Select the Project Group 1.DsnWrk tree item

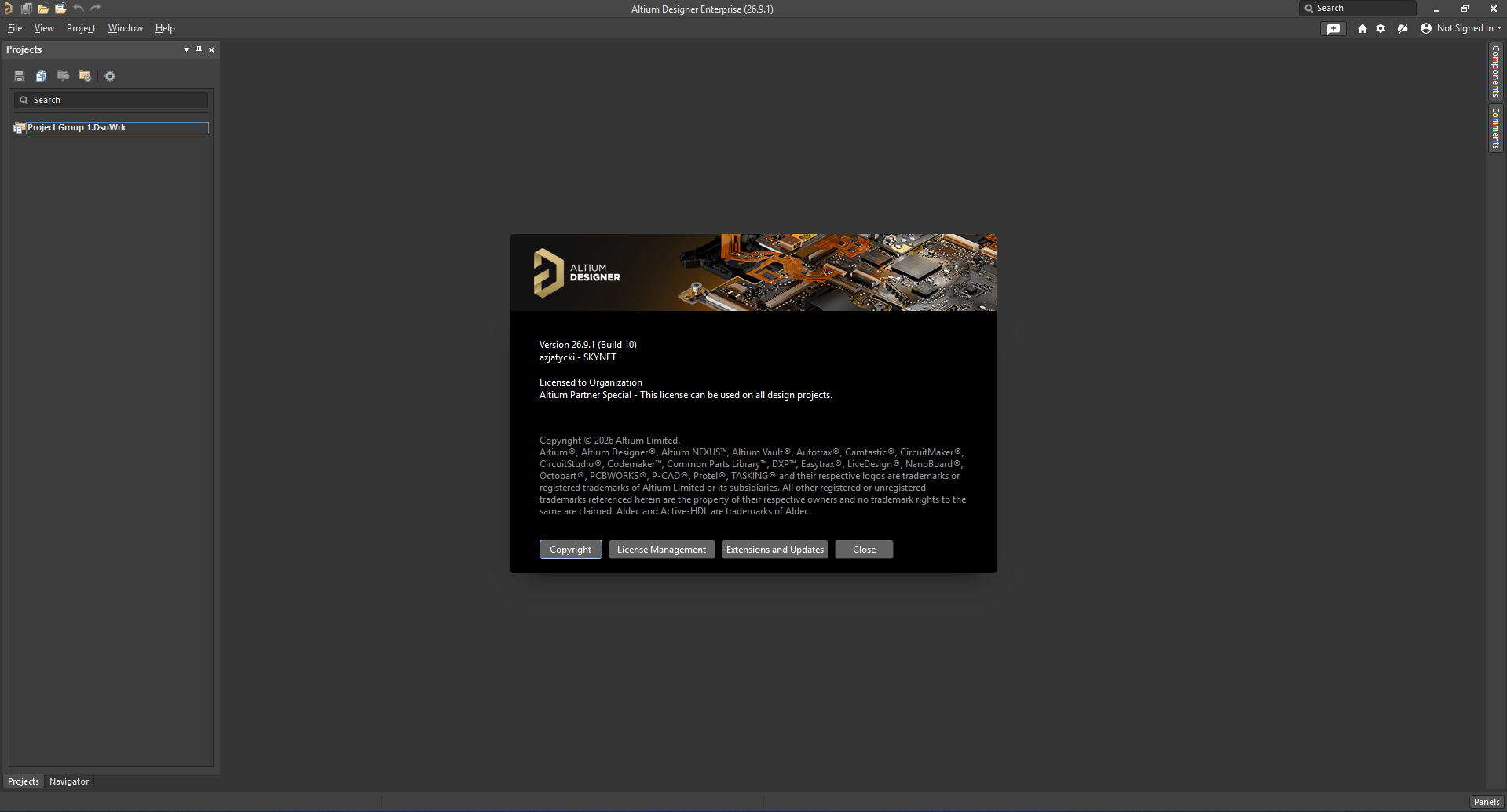pyautogui.click(x=118, y=127)
